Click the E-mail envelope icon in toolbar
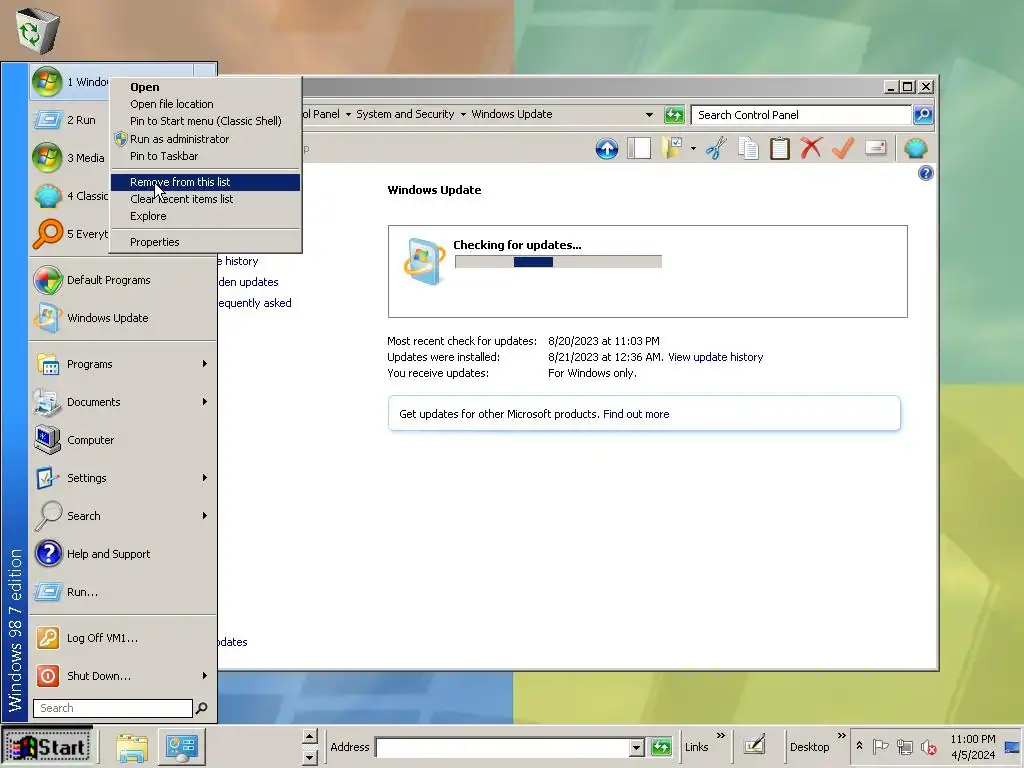Viewport: 1024px width, 768px height. 876,148
